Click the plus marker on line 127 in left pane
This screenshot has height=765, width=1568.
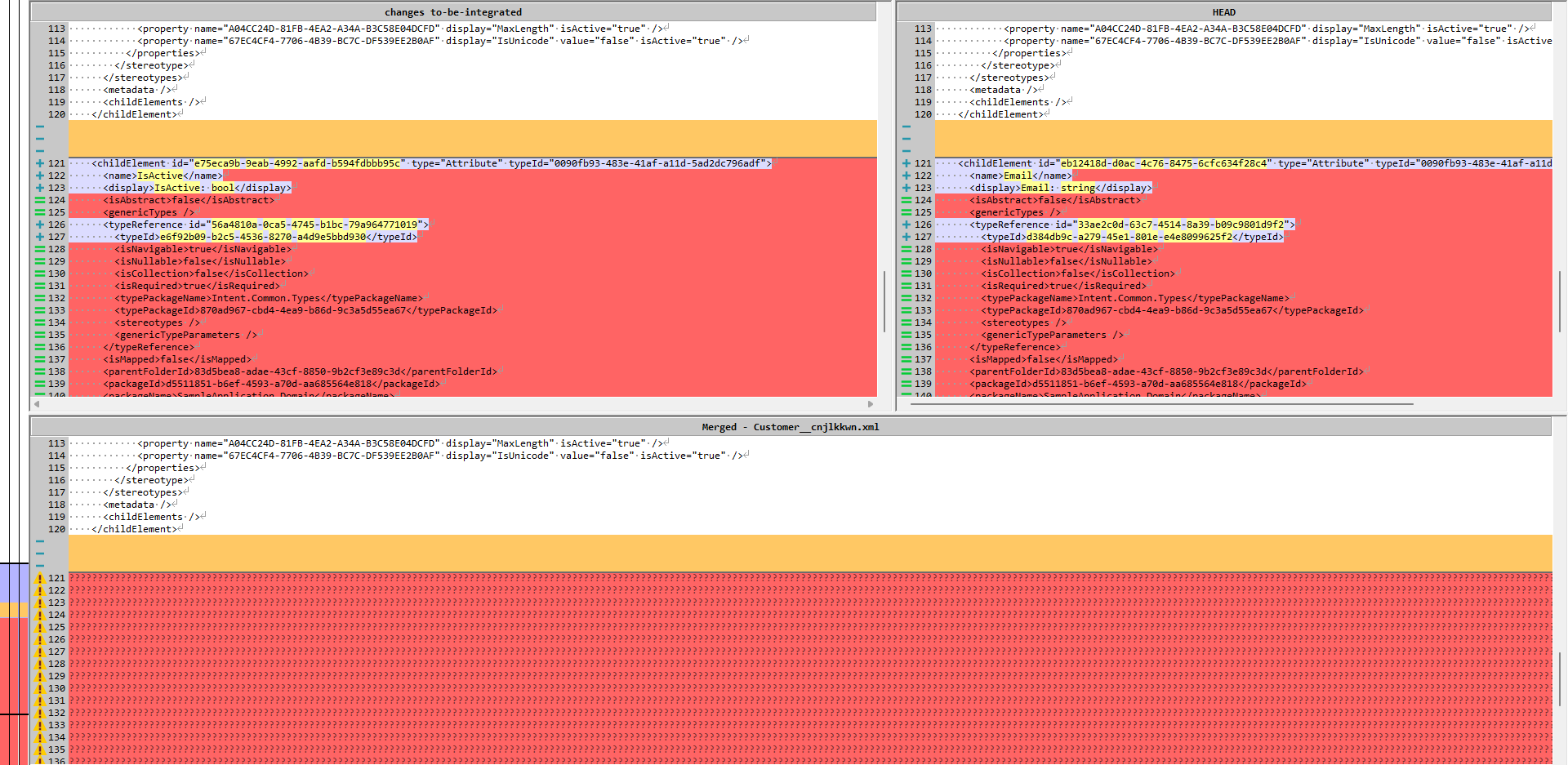(x=39, y=237)
